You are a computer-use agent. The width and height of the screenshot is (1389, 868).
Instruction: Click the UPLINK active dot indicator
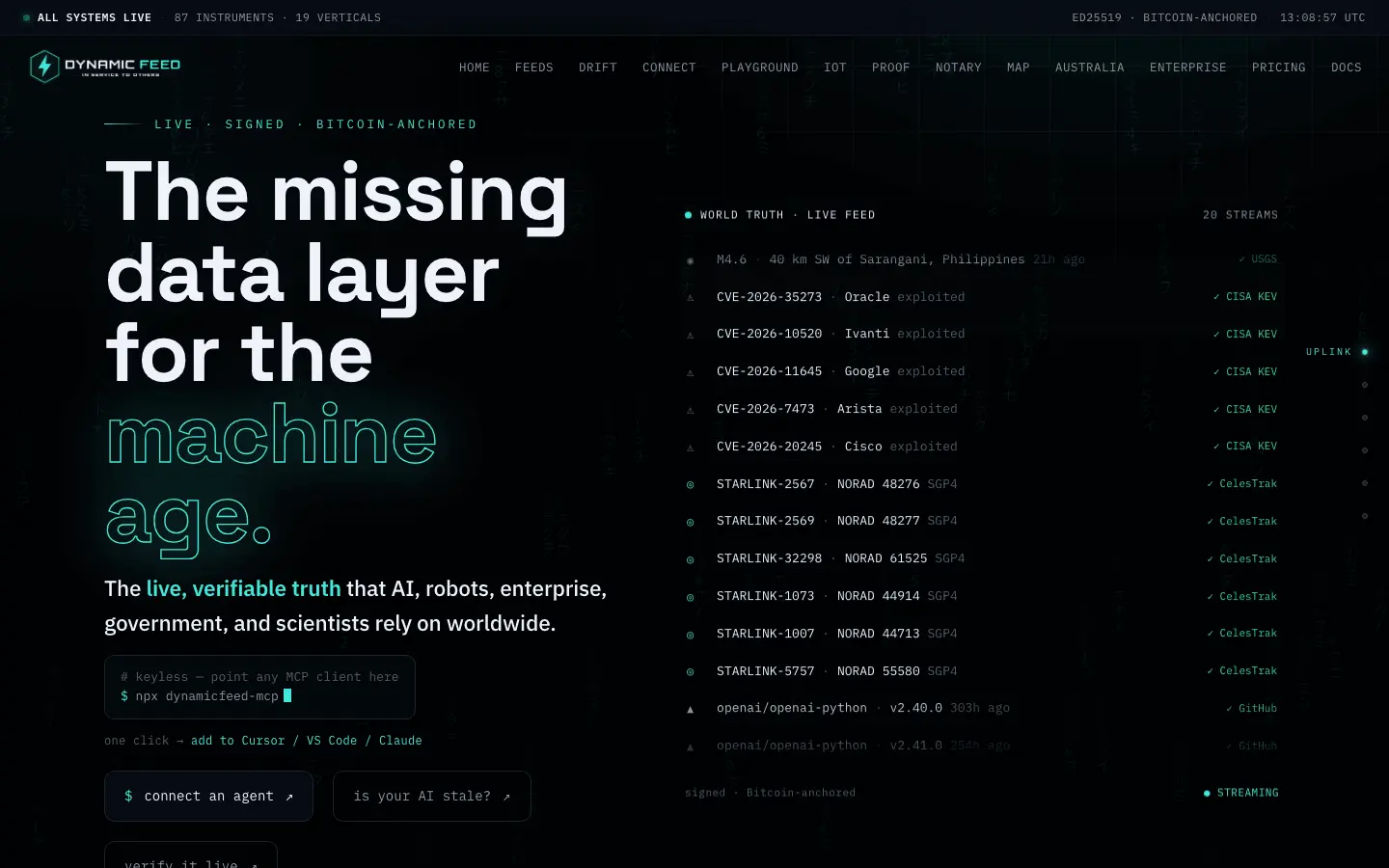(1365, 352)
